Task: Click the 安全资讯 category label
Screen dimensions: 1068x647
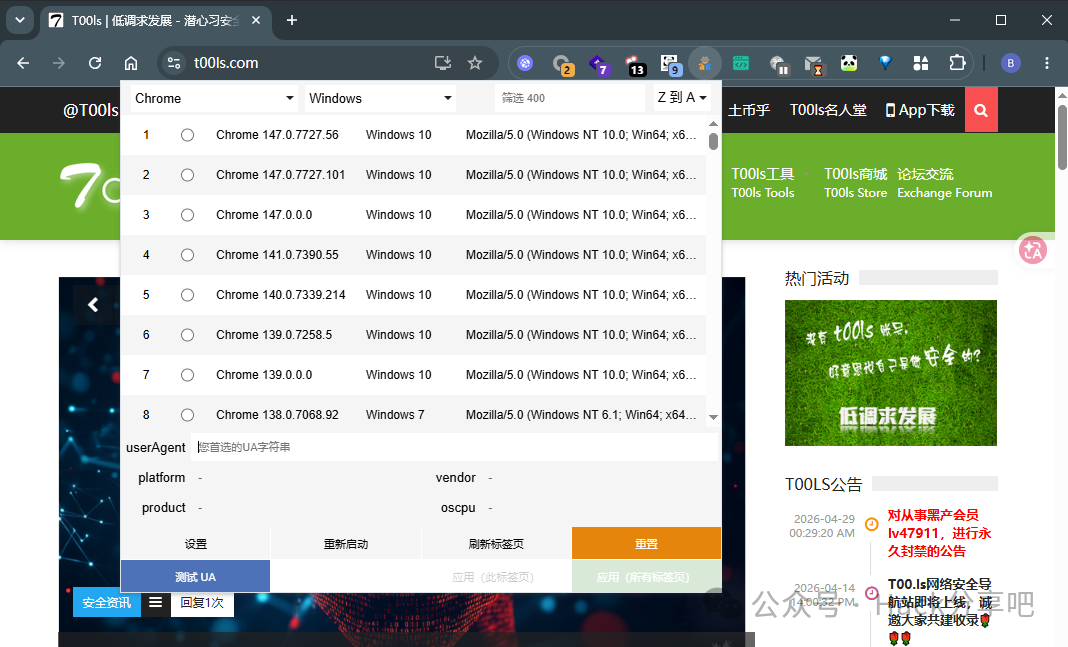Action: pos(107,602)
